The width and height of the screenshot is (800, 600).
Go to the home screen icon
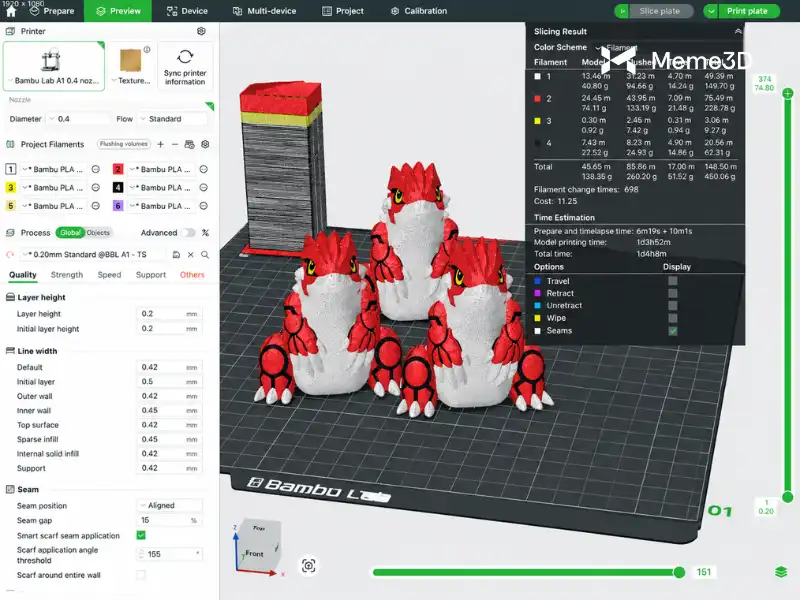pos(11,12)
